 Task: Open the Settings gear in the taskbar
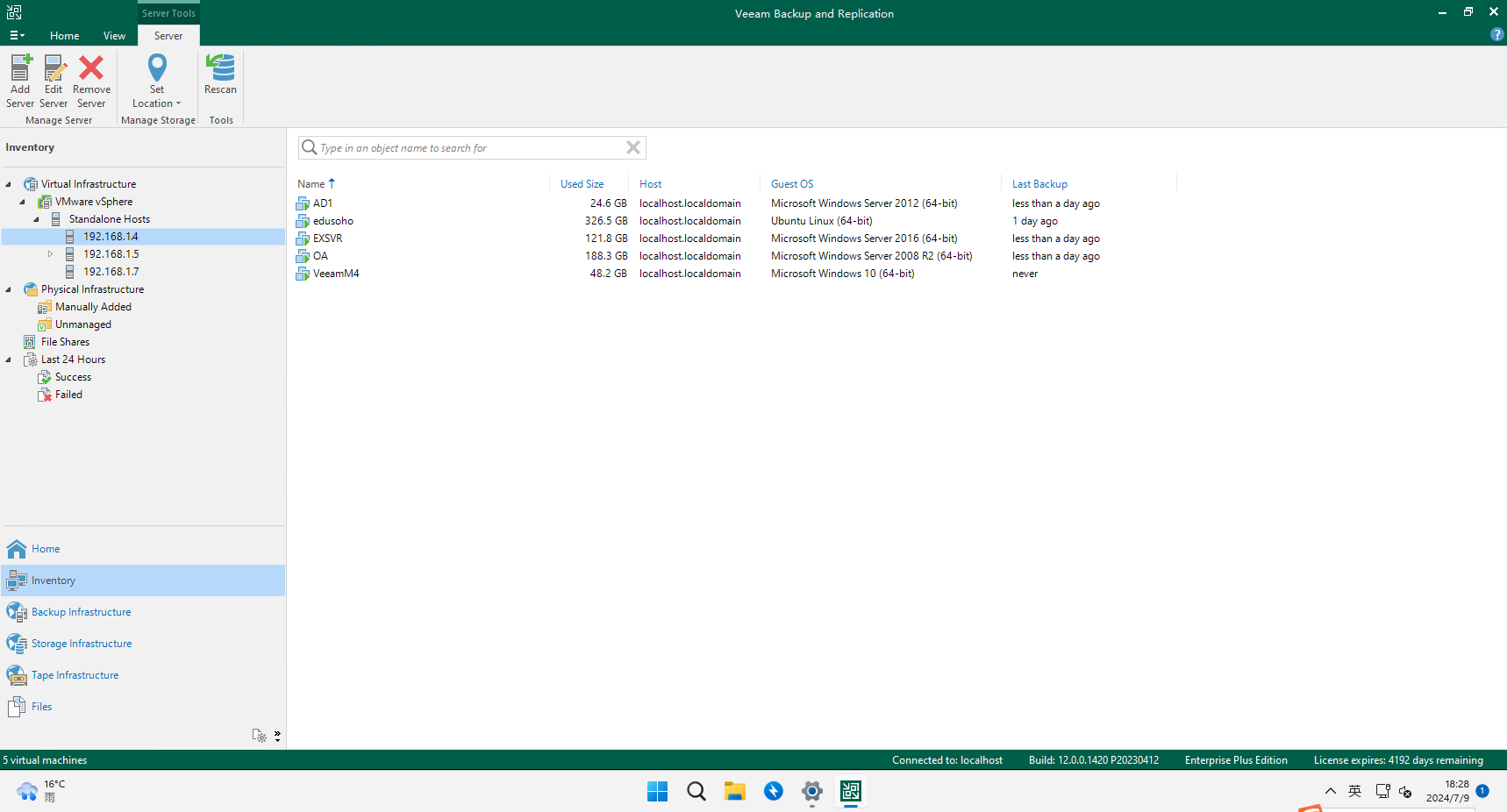[x=811, y=791]
